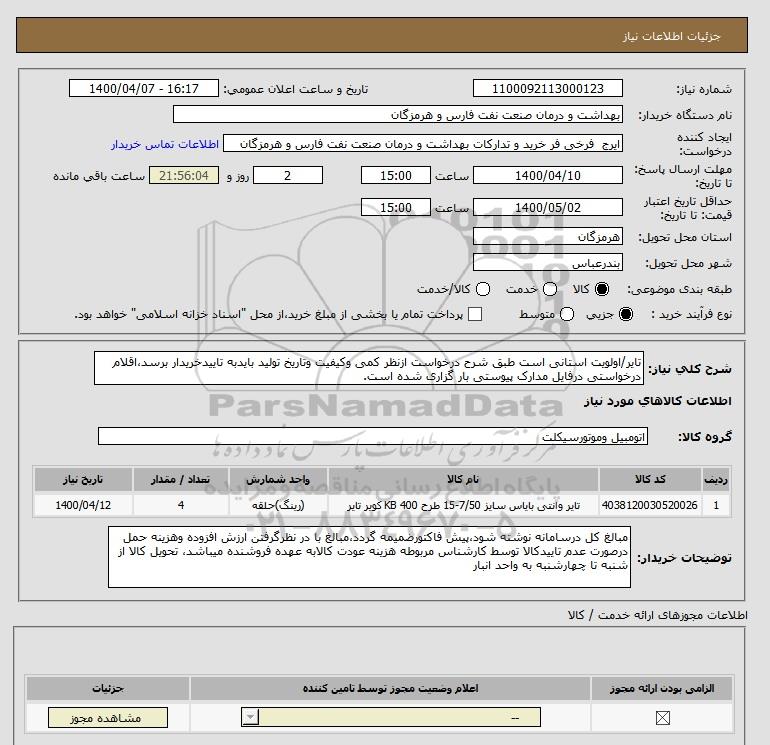Click اطلاعات مجوزهای ارائه خدمت / کالا heading
Screen dimensions: 770x745
click(x=658, y=615)
